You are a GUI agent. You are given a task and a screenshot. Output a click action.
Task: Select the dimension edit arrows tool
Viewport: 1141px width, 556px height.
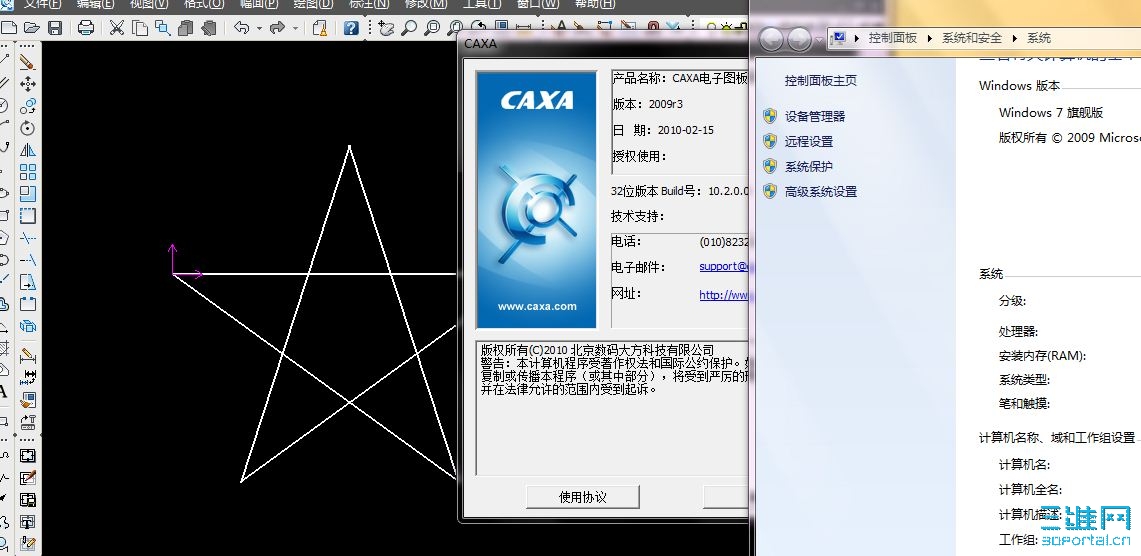pyautogui.click(x=28, y=378)
